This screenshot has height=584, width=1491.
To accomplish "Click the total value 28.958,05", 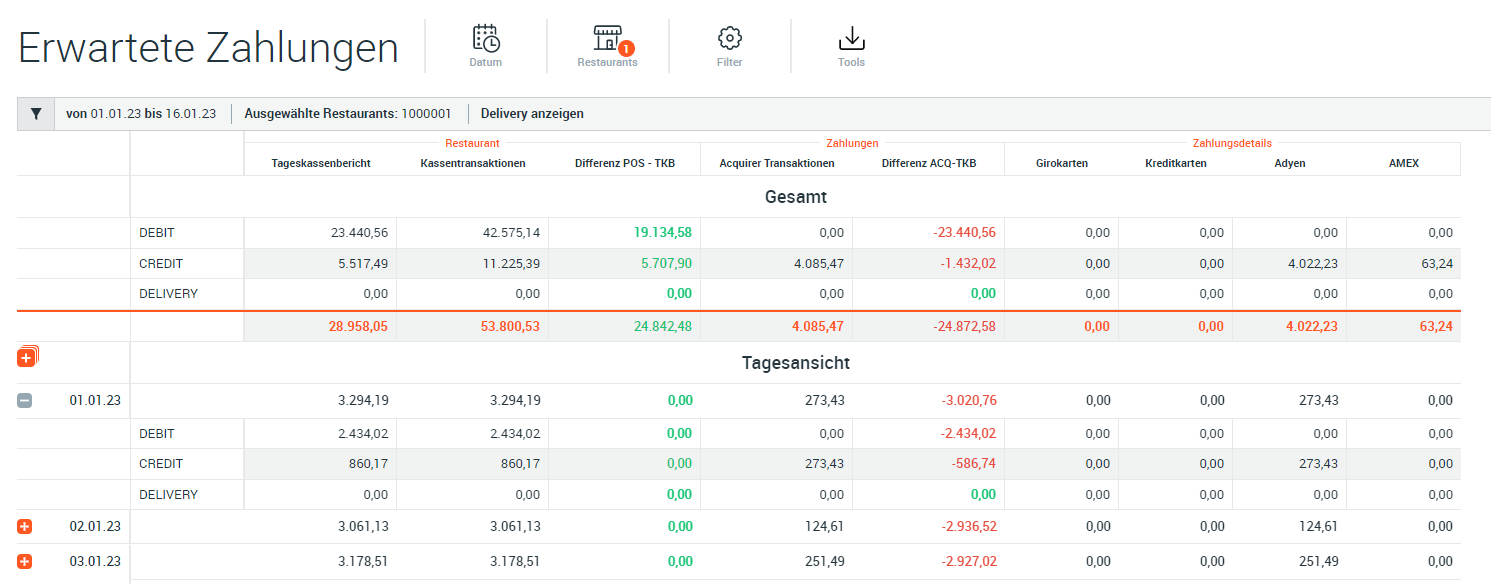I will [x=358, y=326].
